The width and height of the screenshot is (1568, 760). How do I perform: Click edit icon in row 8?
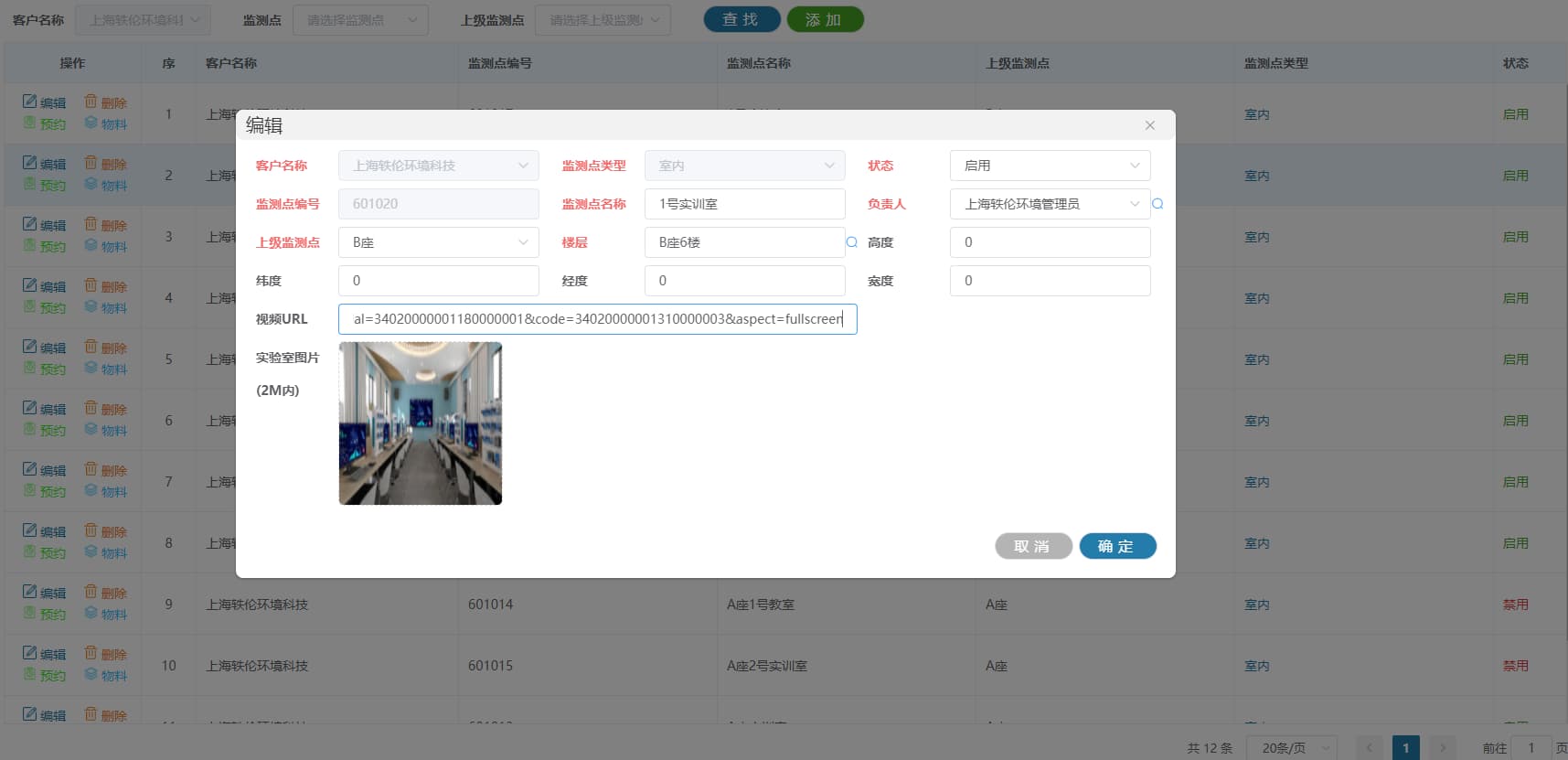30,530
